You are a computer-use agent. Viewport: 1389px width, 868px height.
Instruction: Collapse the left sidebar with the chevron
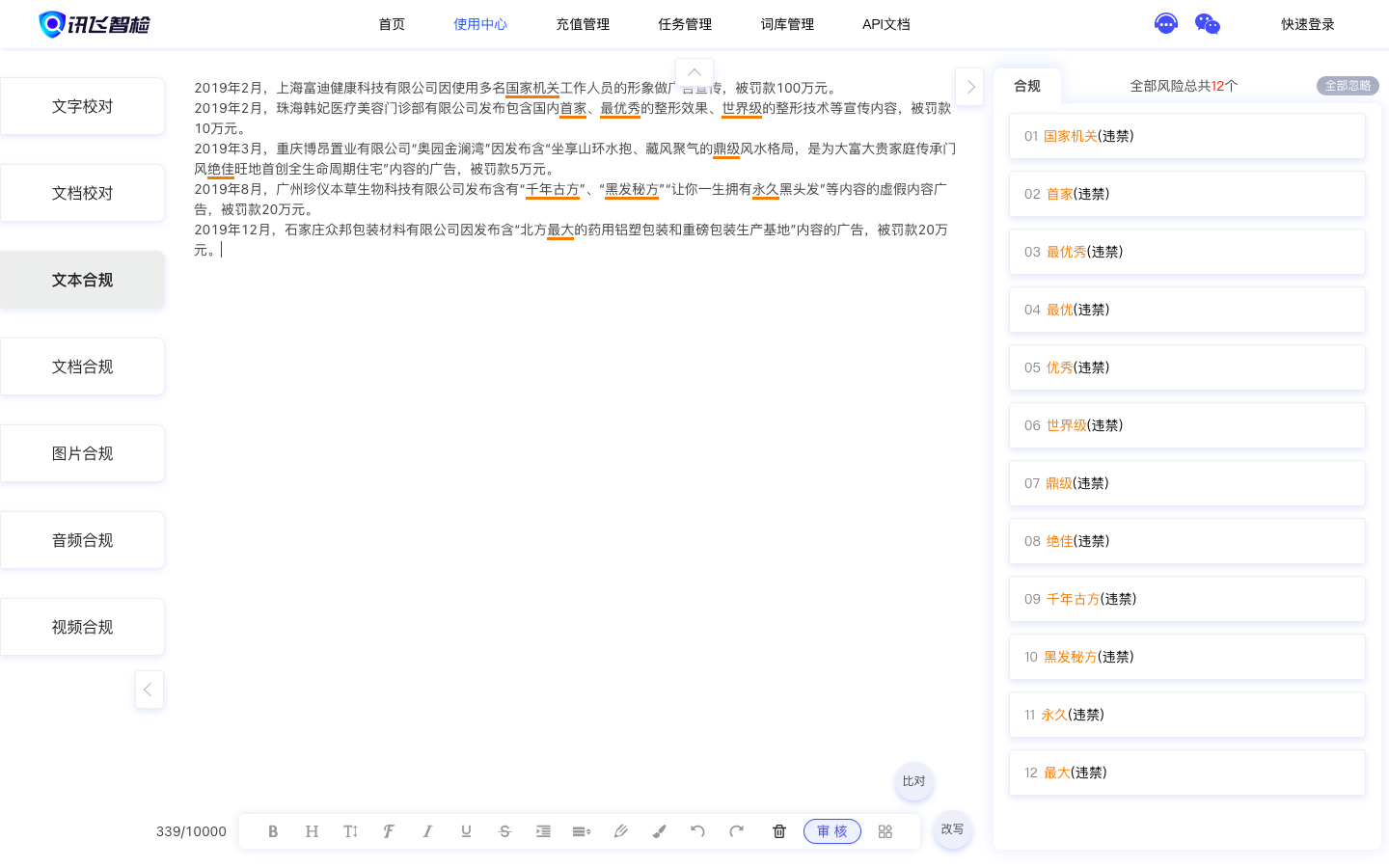(149, 690)
